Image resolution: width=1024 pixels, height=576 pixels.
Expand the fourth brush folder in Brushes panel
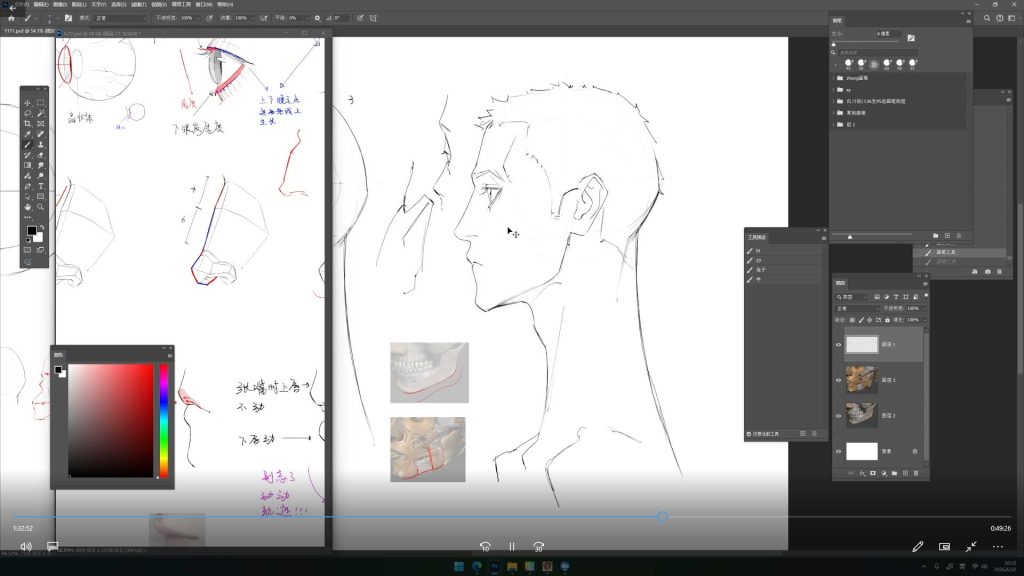(x=834, y=113)
